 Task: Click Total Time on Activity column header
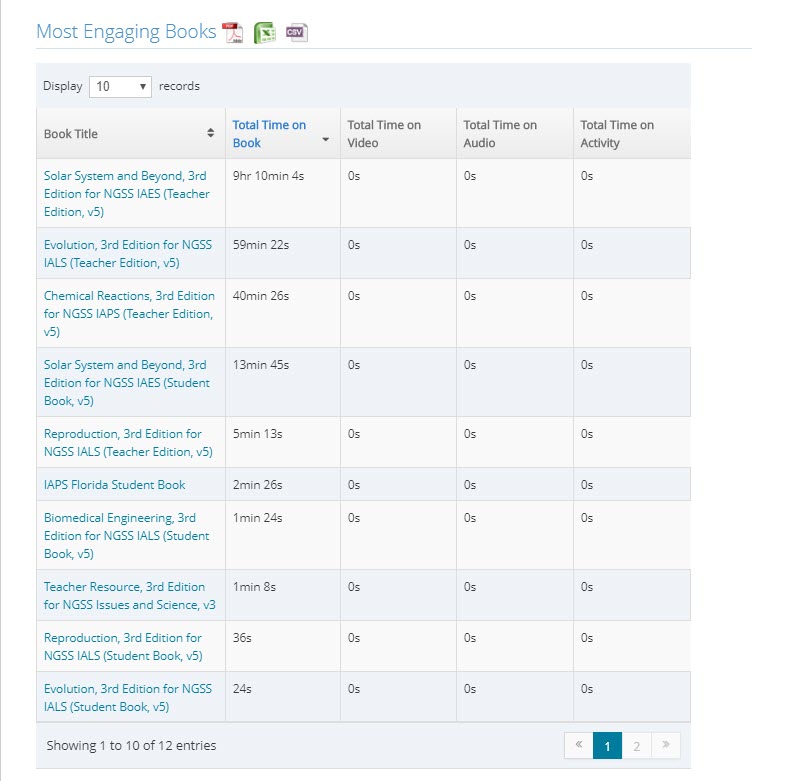pos(617,134)
